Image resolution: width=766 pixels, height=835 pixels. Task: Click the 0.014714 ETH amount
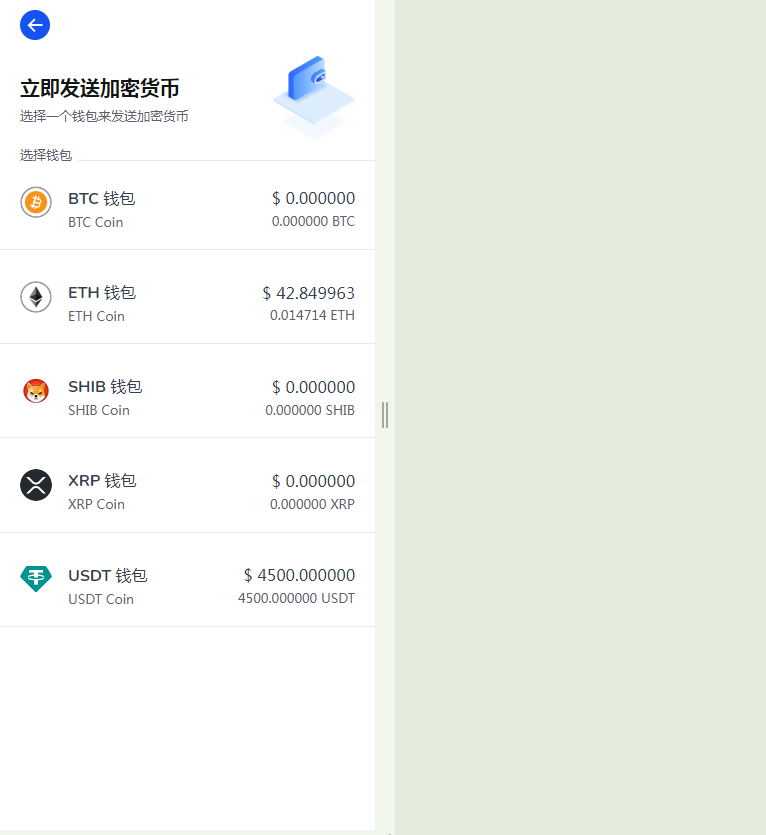point(313,315)
